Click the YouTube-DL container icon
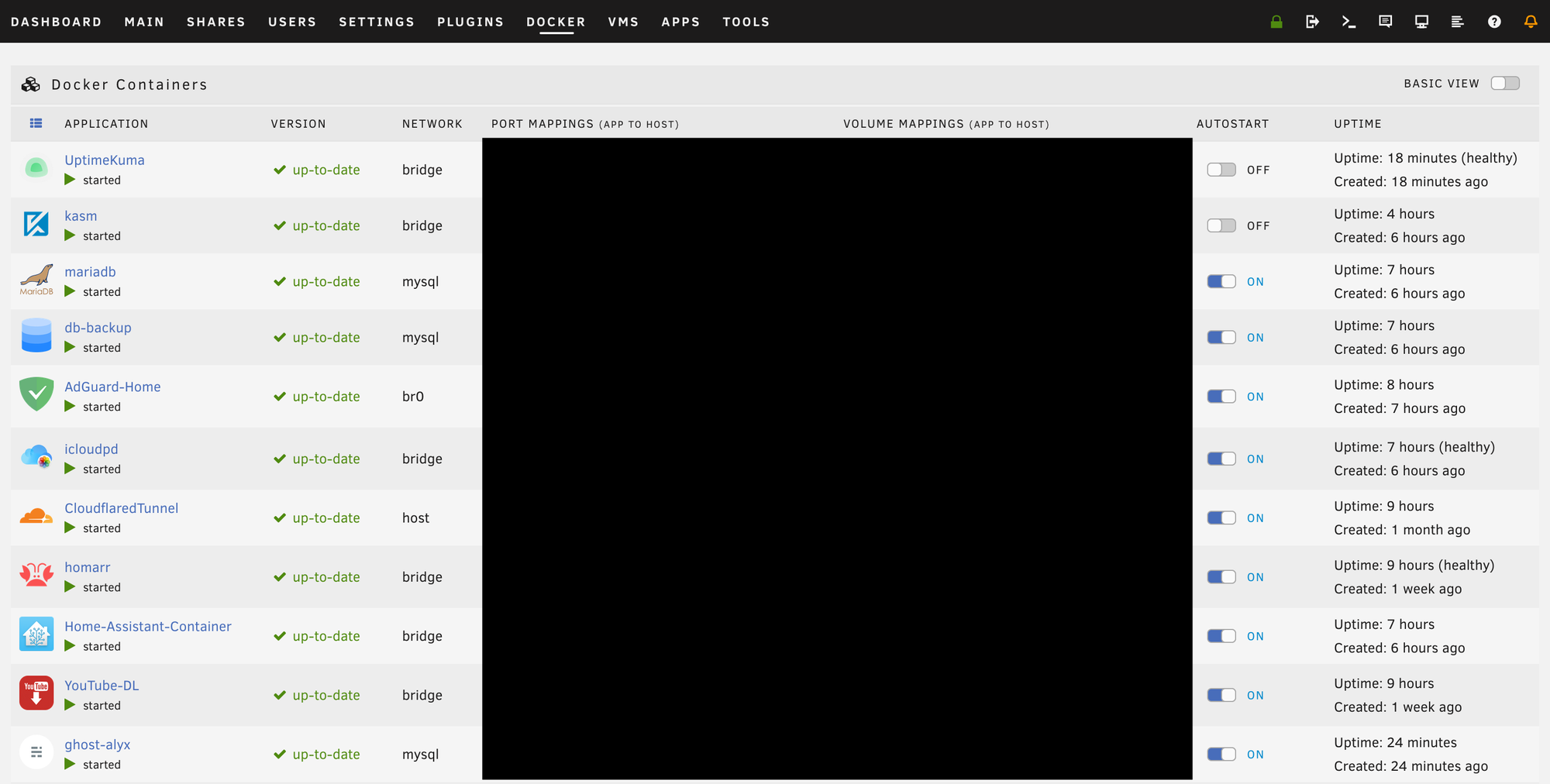 (36, 693)
